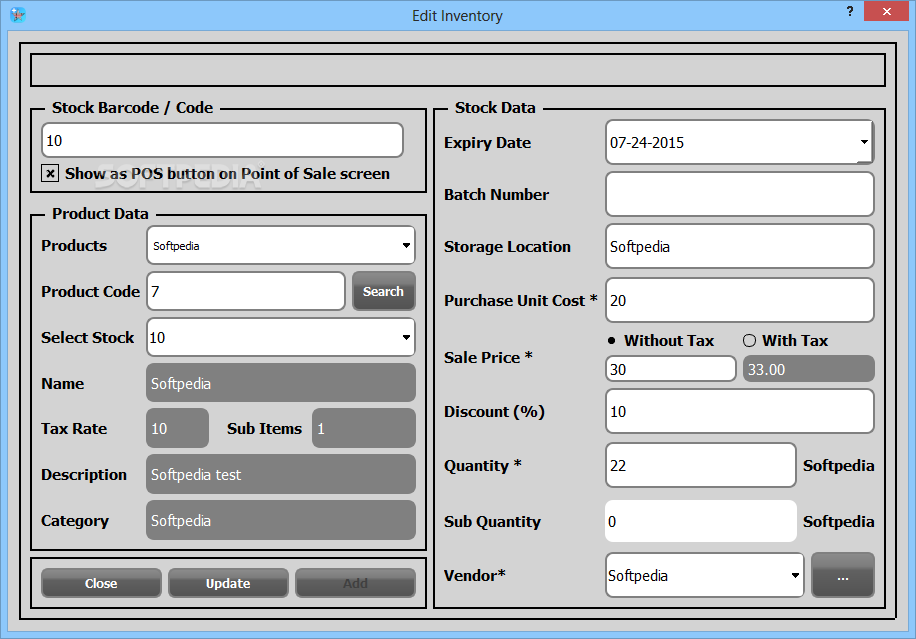Click the Sale Price without tax field
This screenshot has height=639, width=916.
point(671,369)
